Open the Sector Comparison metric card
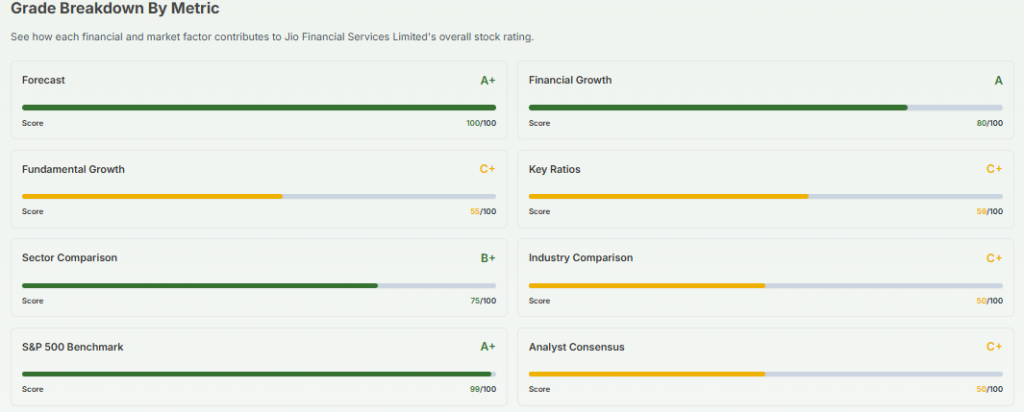 pyautogui.click(x=259, y=277)
